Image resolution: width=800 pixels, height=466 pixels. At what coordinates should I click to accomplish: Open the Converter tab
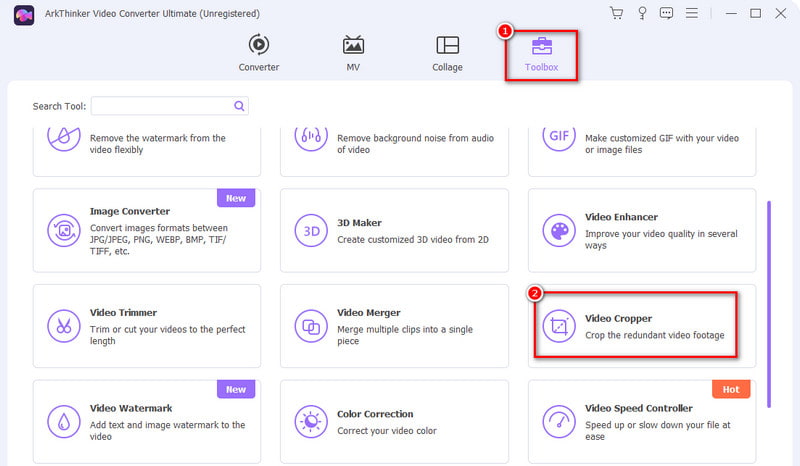click(x=259, y=53)
